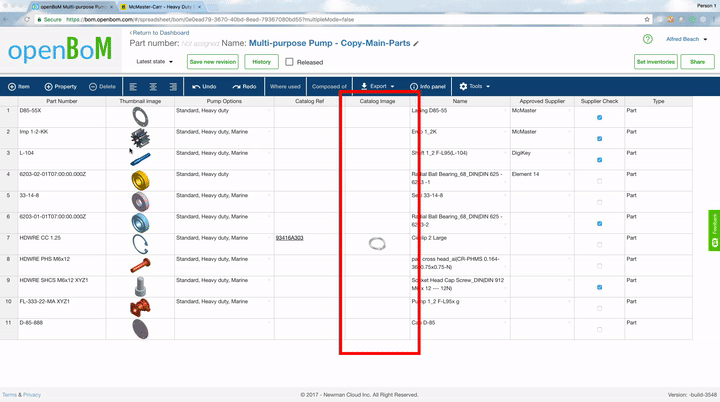Uncheck Supplier Check for row 6 bearing

599,224
